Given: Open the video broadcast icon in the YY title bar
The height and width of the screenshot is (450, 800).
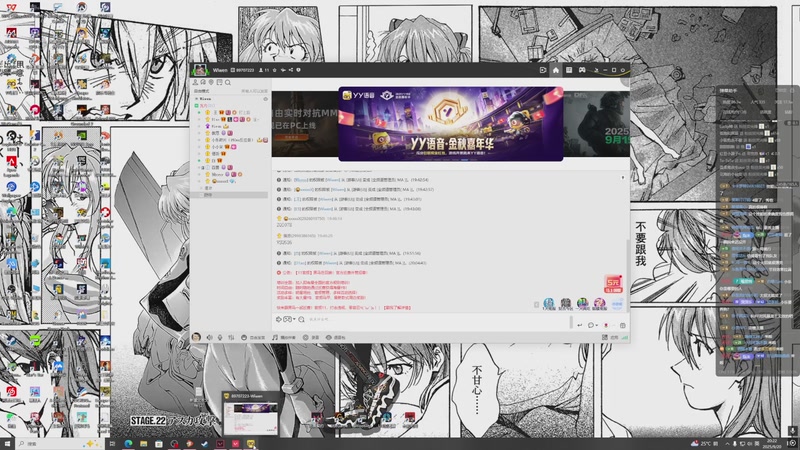Looking at the screenshot, I should [543, 70].
